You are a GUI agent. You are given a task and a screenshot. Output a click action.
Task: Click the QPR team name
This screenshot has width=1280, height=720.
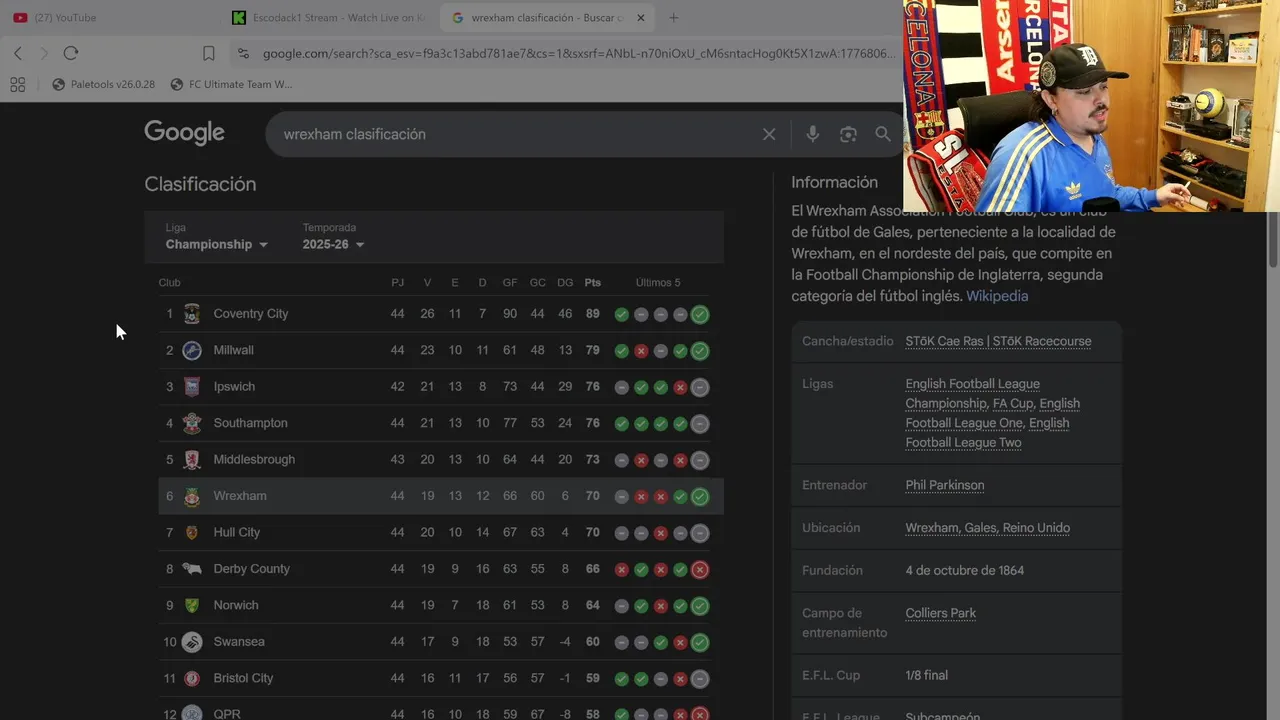227,714
